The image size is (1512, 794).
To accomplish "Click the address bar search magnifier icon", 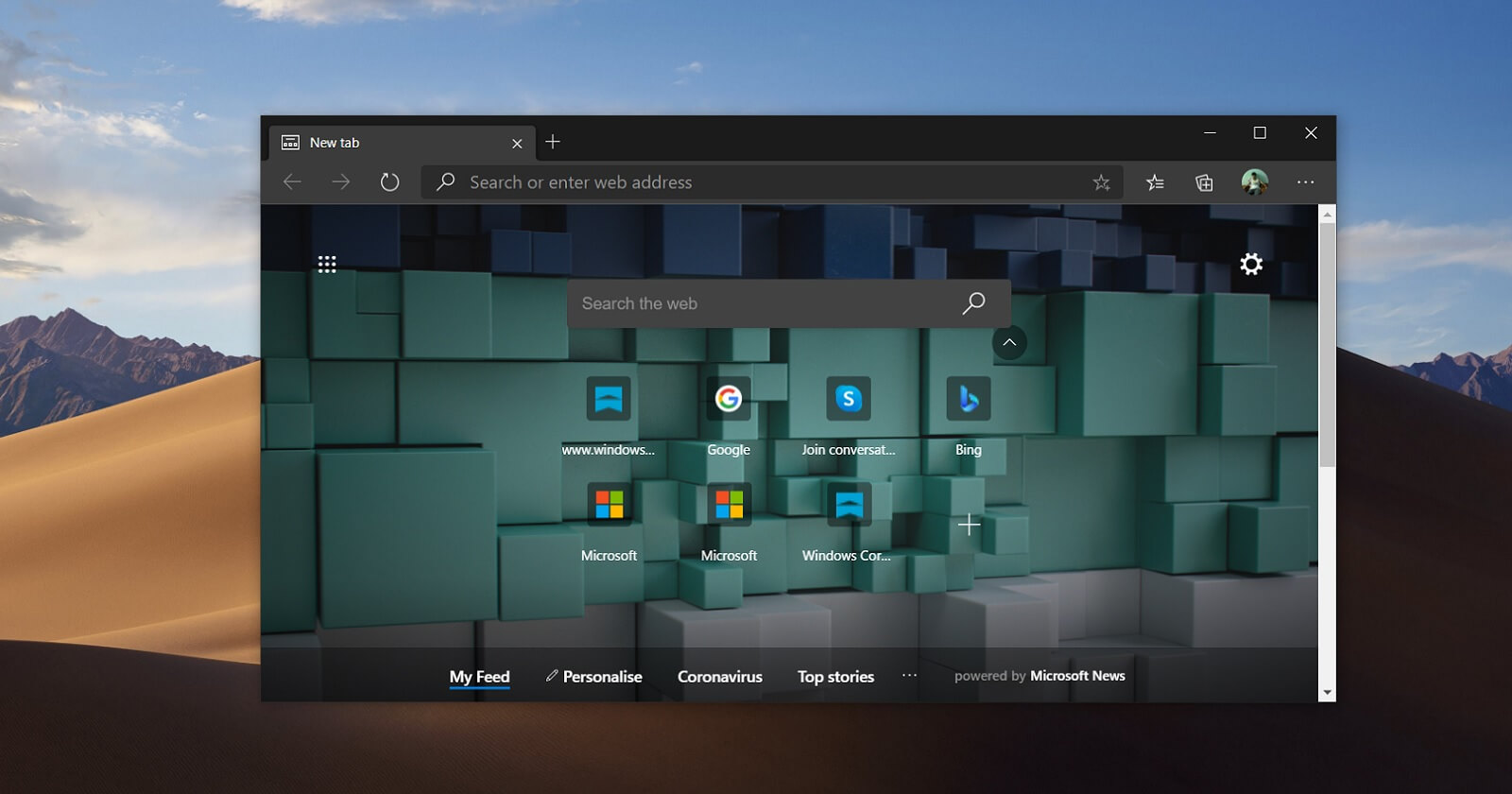I will click(x=445, y=181).
